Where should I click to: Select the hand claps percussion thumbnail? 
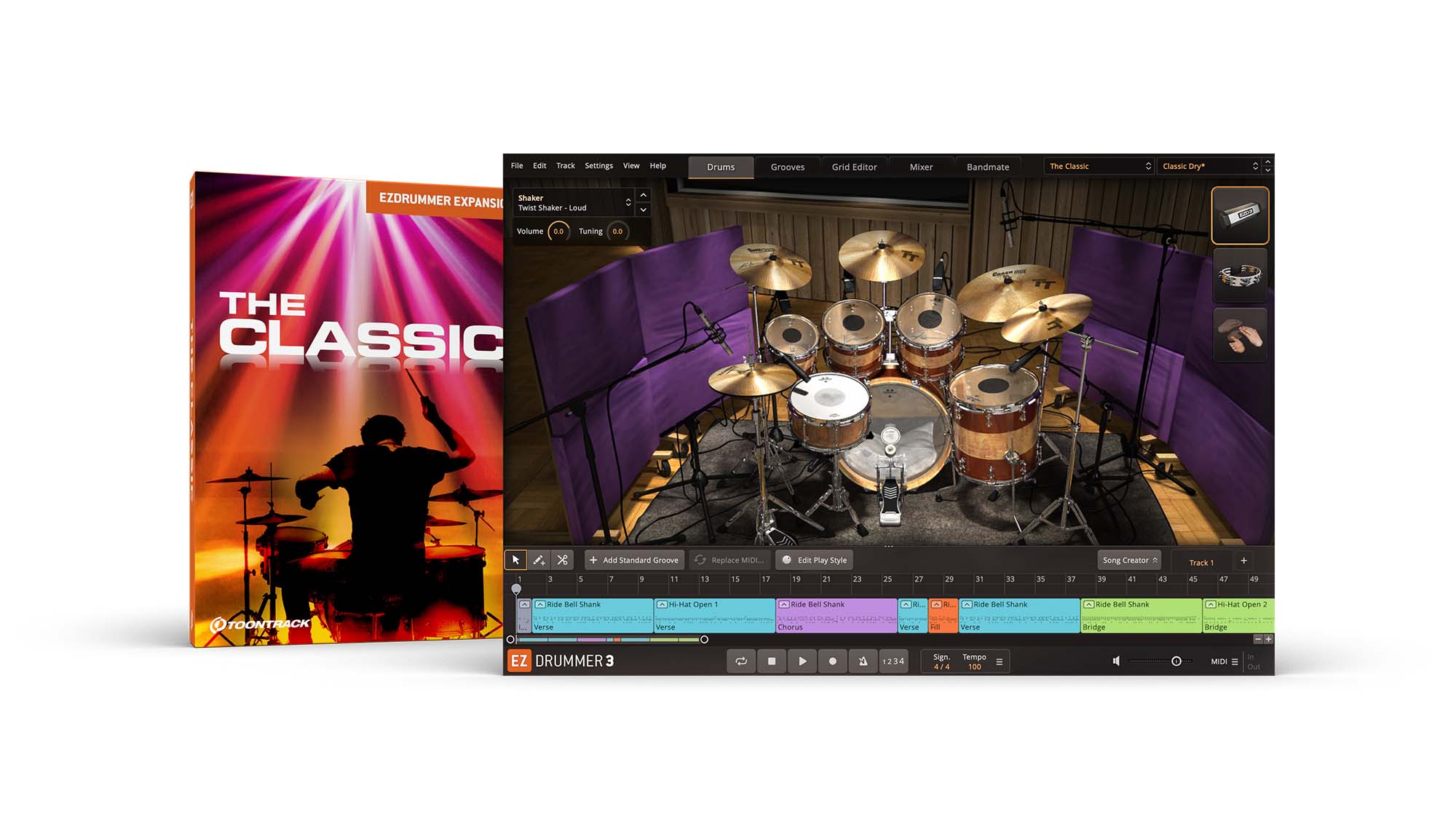tap(1240, 335)
